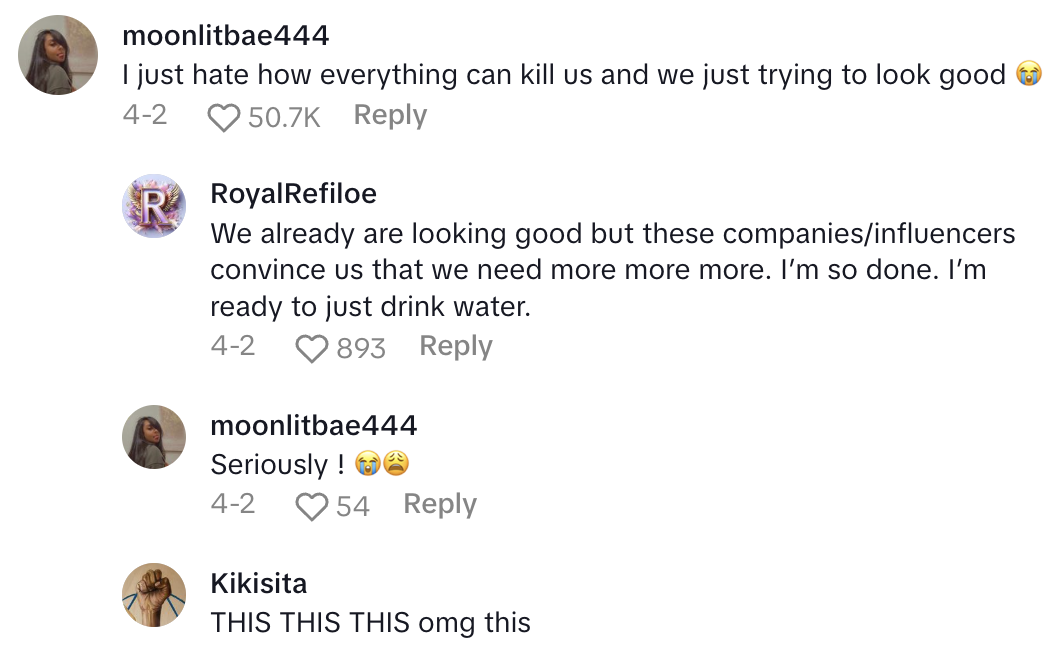The image size is (1064, 648).
Task: Click the "Seriously !" reply text
Action: [x=270, y=465]
